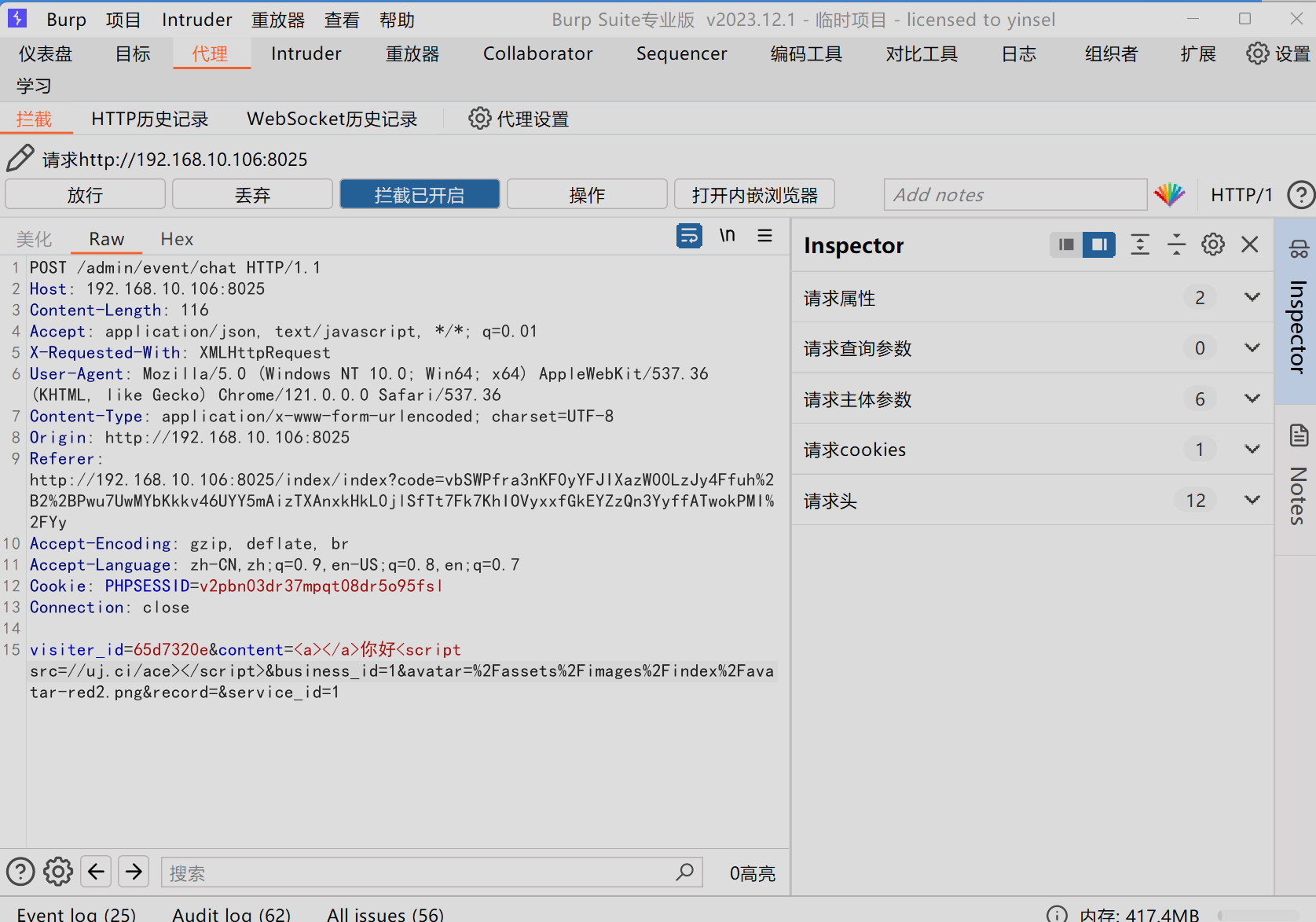
Task: Open the 项目 menu
Action: point(123,20)
